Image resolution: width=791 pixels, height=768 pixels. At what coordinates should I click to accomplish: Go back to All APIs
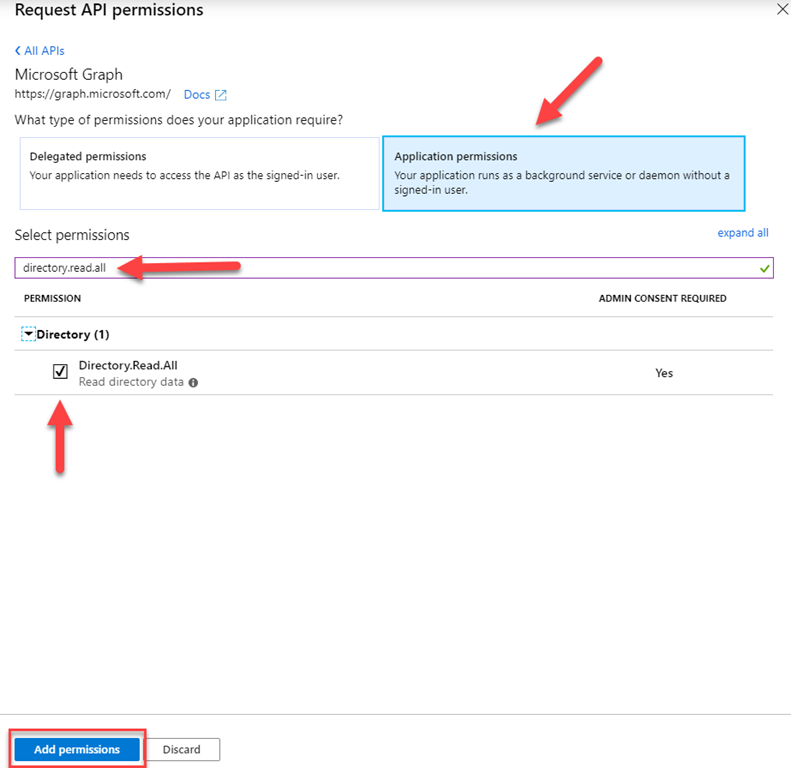tap(44, 51)
